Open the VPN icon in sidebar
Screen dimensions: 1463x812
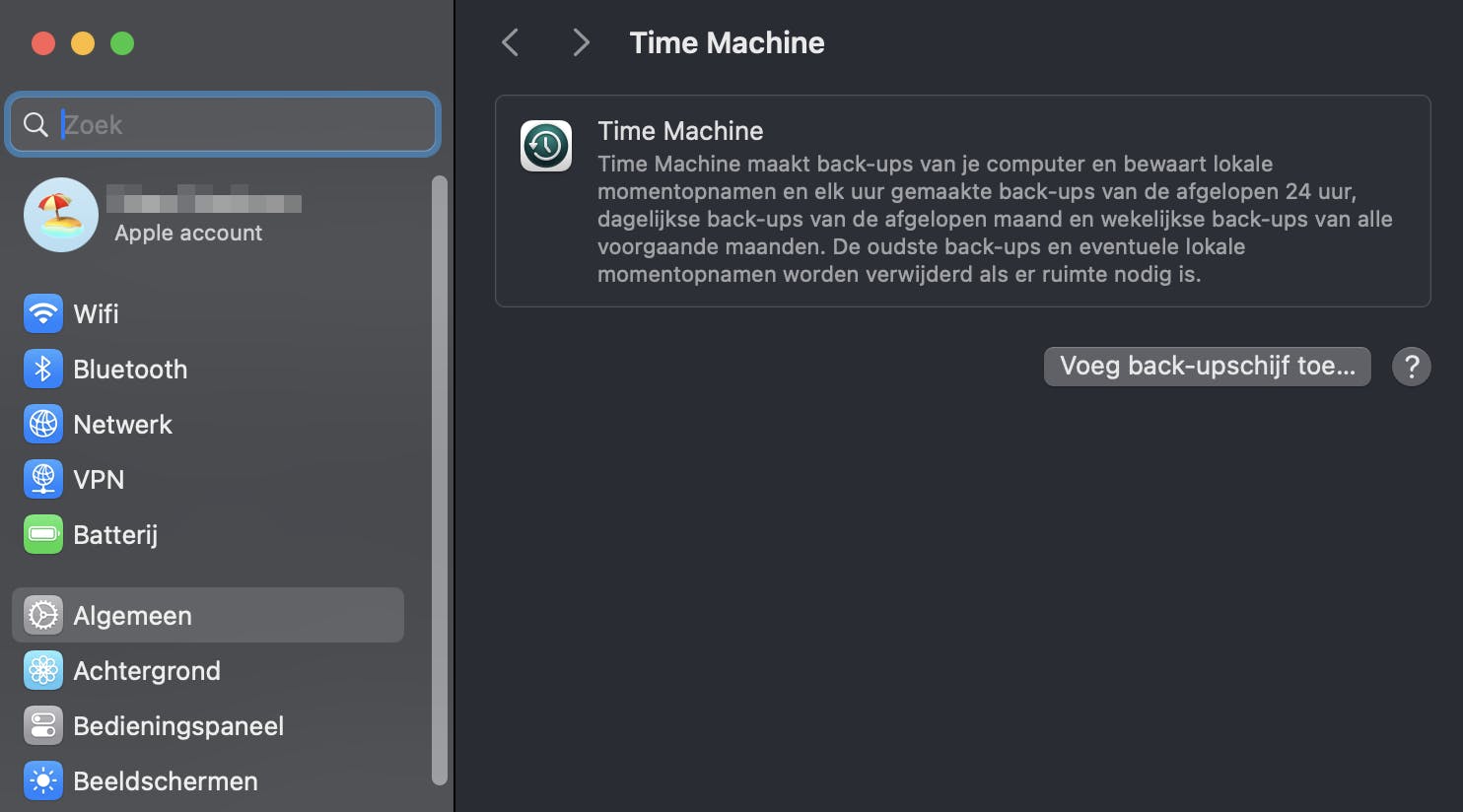(43, 479)
